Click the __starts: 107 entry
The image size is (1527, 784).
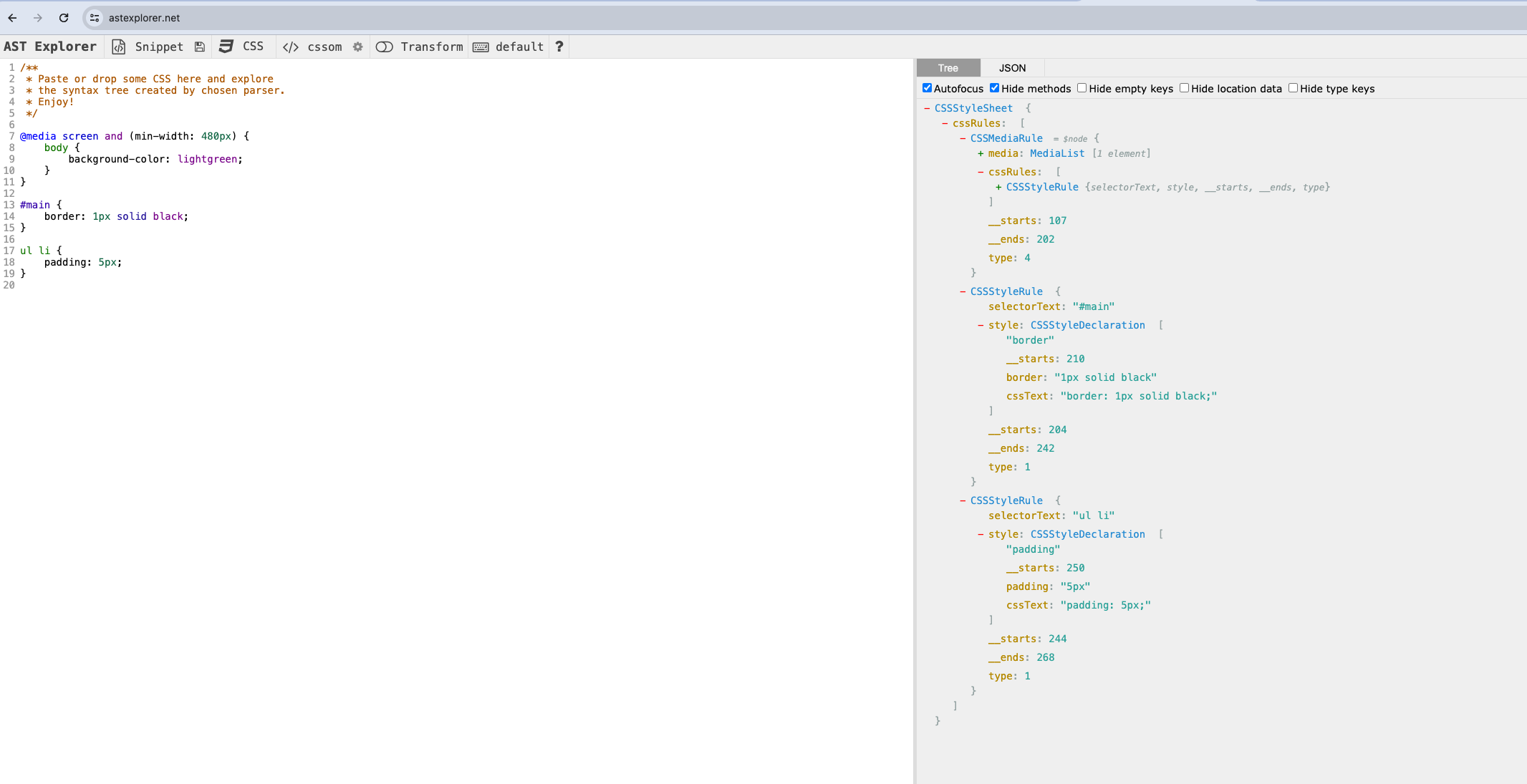[x=1027, y=221]
